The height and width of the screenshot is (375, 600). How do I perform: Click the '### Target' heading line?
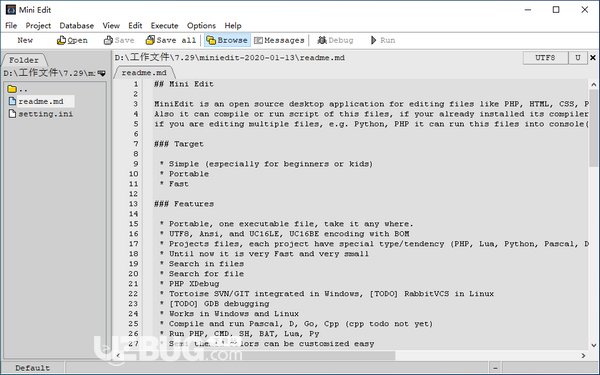pyautogui.click(x=179, y=144)
